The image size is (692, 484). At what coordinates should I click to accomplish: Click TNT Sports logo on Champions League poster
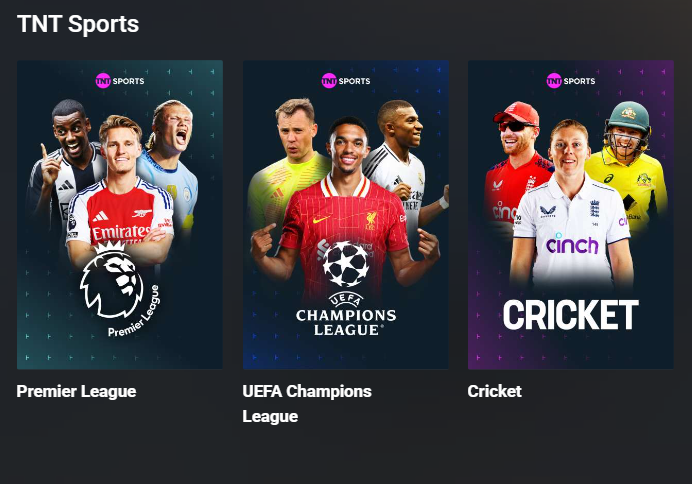point(346,81)
